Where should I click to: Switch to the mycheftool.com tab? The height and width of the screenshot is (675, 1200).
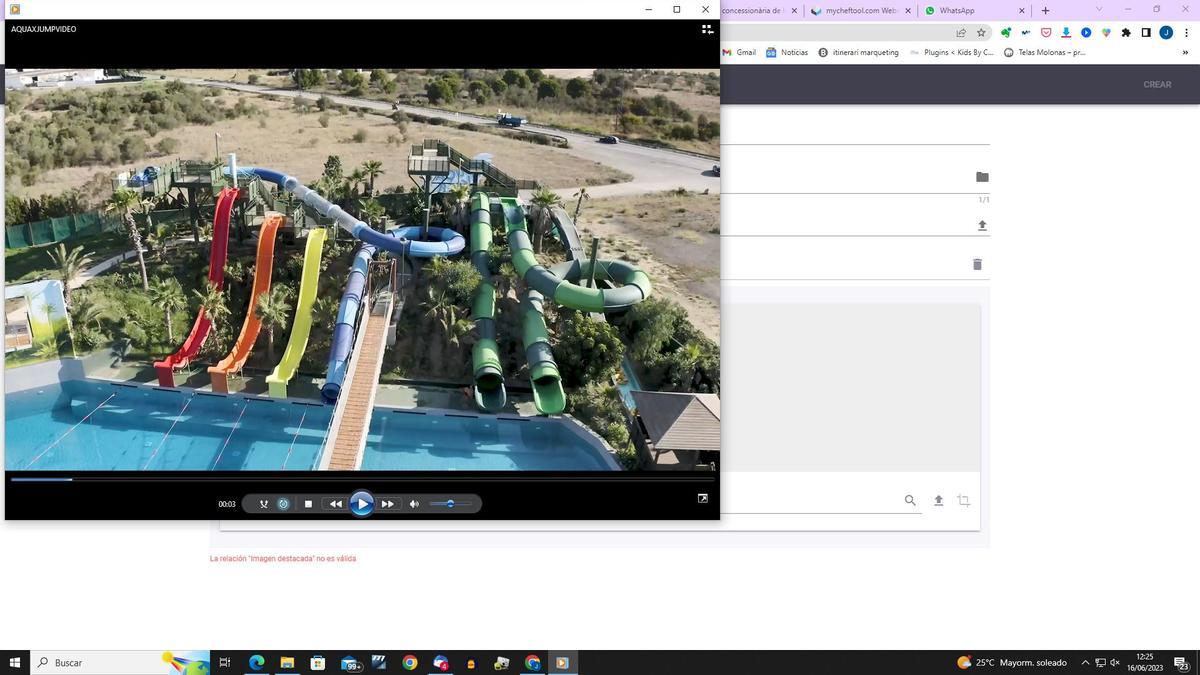pyautogui.click(x=860, y=11)
